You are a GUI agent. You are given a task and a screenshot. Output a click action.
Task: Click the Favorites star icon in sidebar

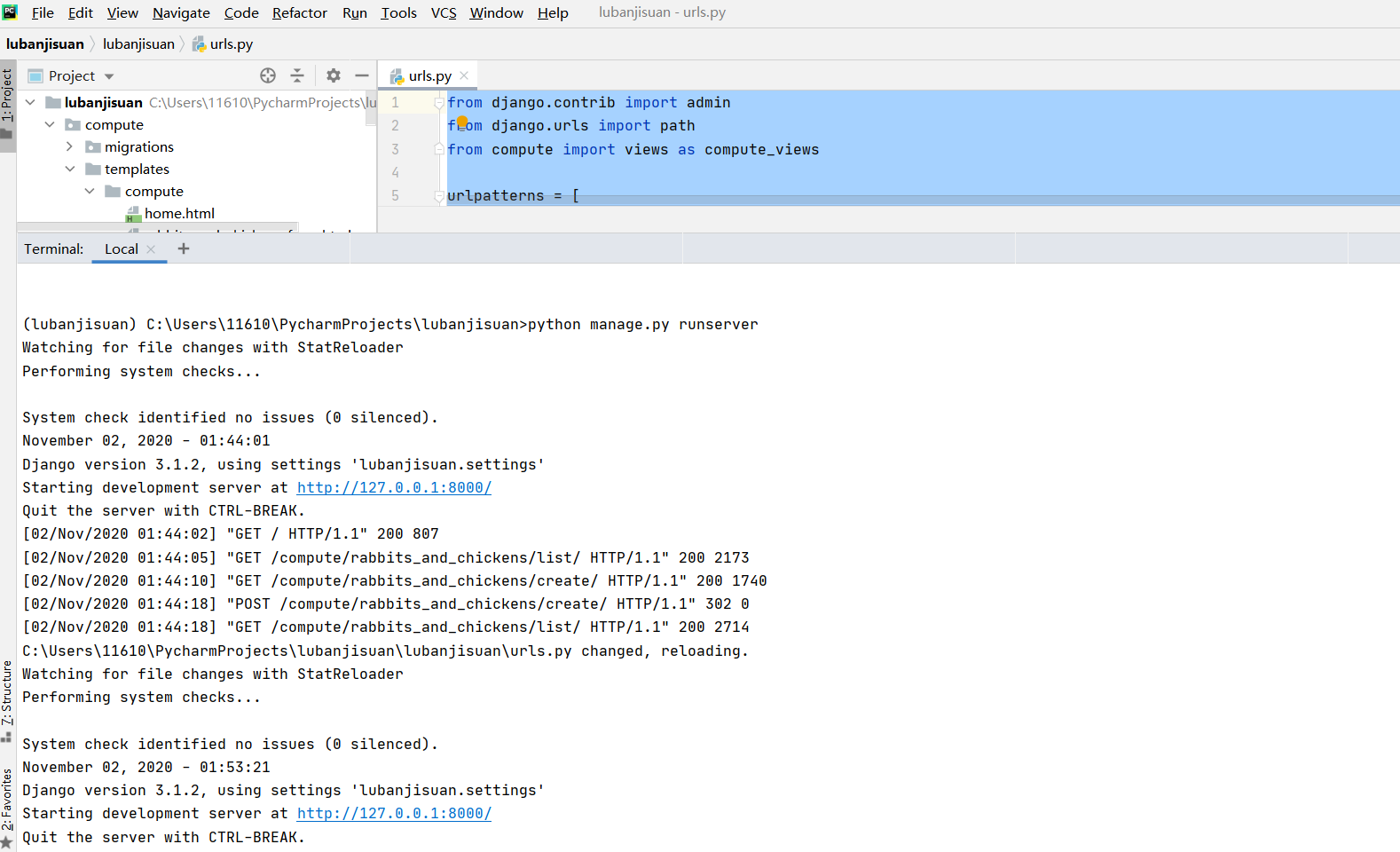[x=6, y=841]
